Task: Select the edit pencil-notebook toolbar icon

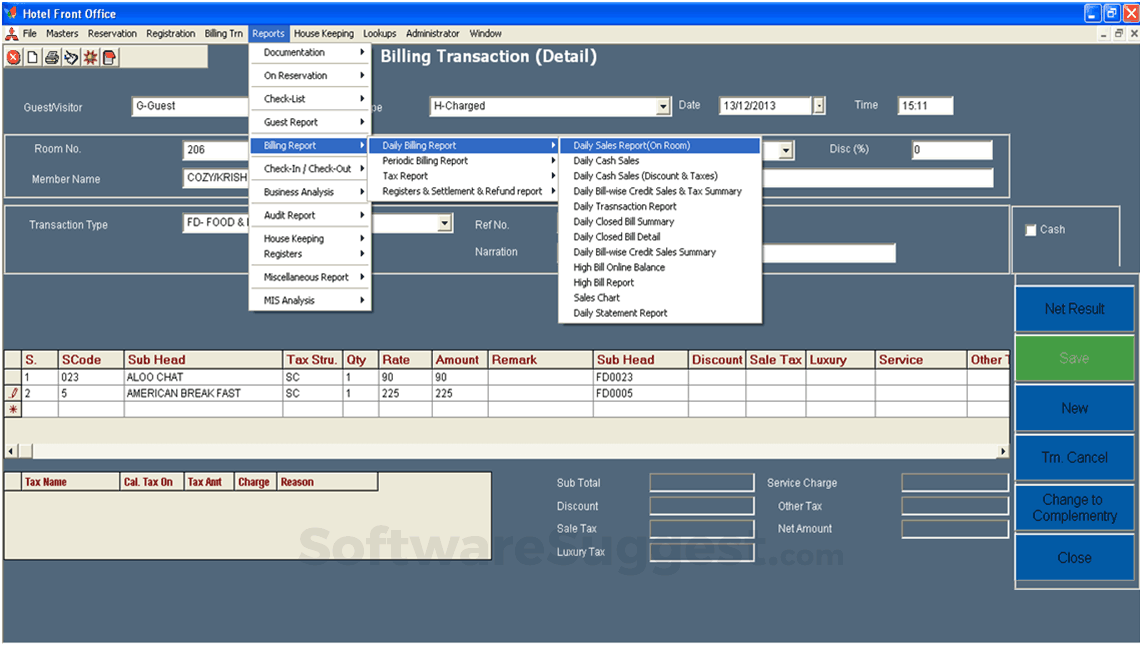Action: click(68, 57)
